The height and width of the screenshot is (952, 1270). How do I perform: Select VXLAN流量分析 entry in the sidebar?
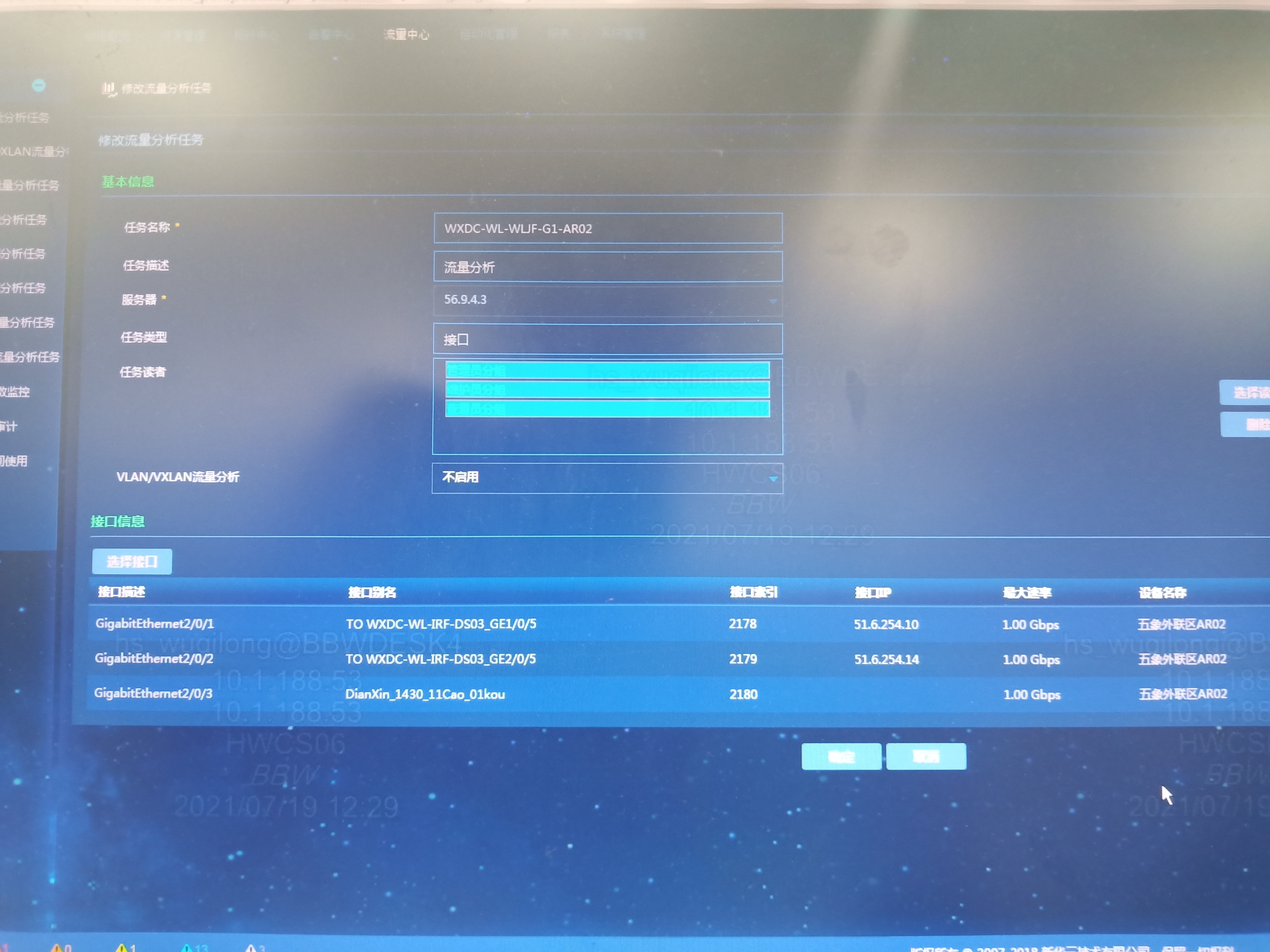(x=33, y=152)
